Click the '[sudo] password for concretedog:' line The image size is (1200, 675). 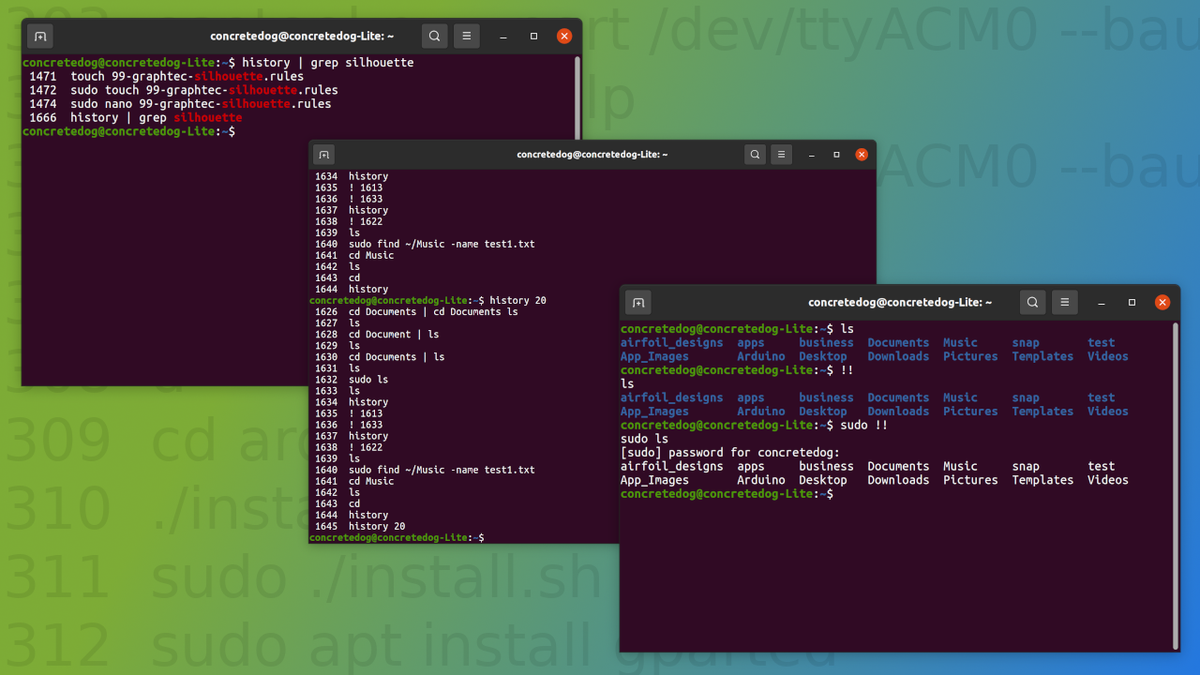click(730, 453)
